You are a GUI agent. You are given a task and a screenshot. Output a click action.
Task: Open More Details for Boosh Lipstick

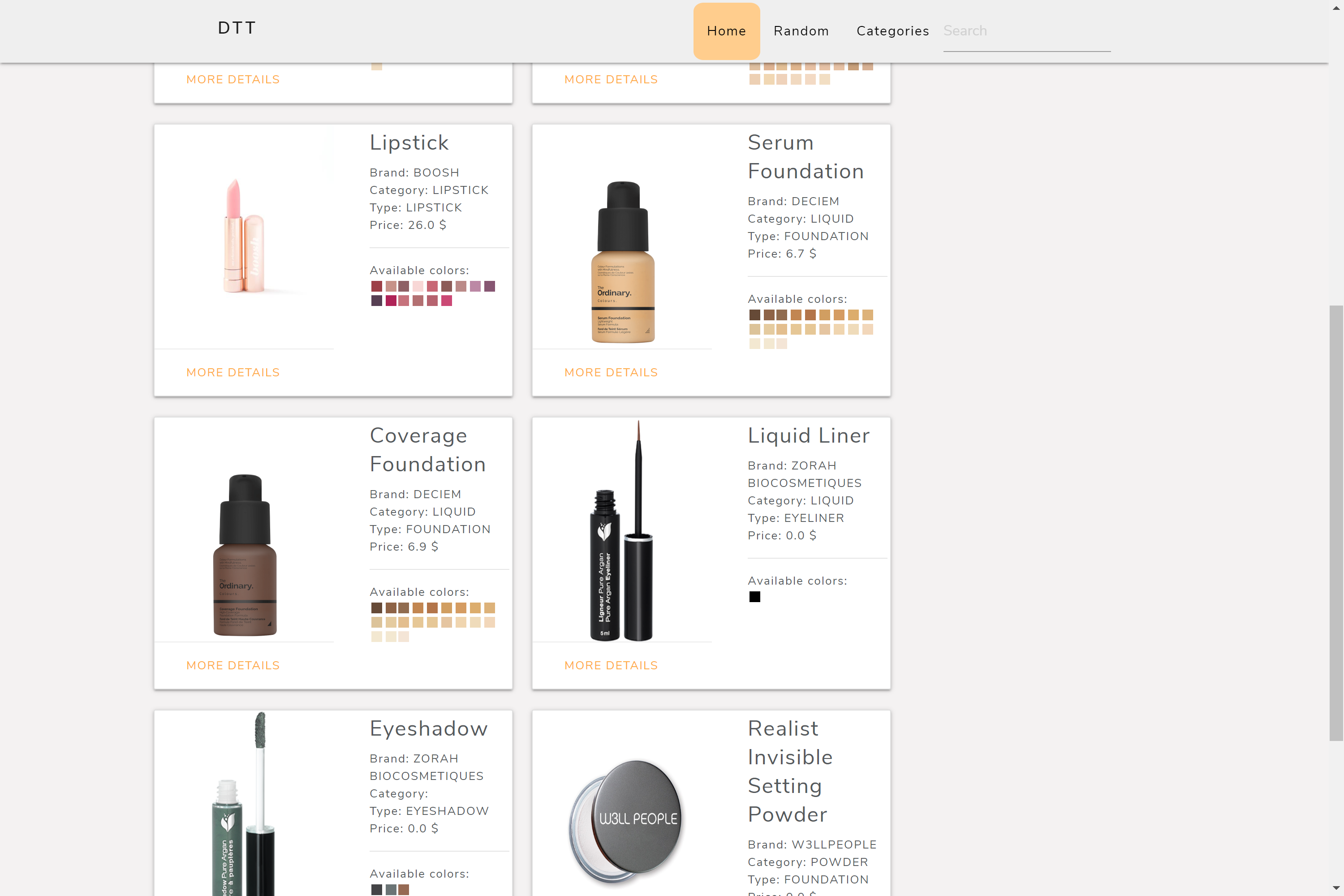[x=233, y=373]
